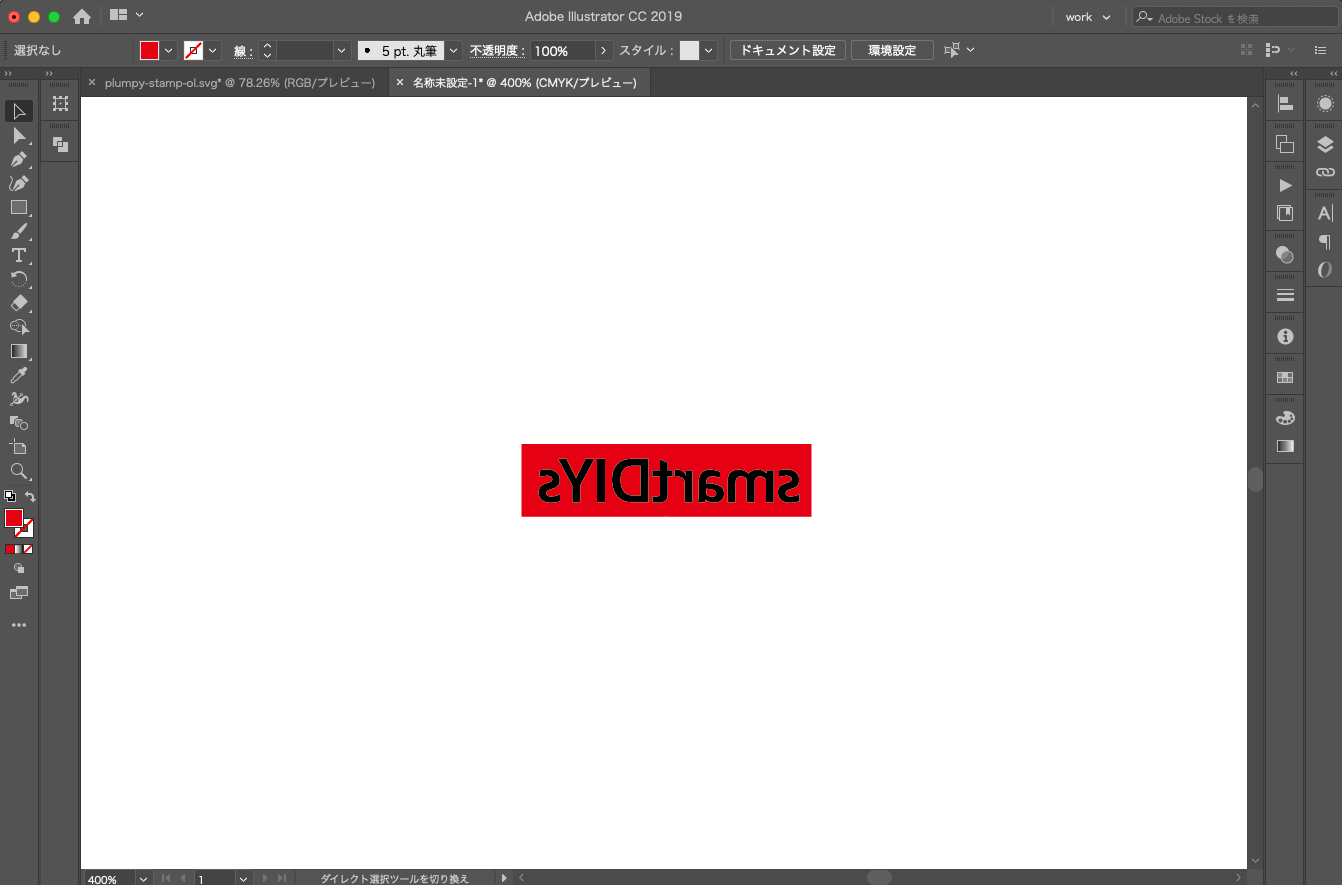Image resolution: width=1342 pixels, height=885 pixels.
Task: Click fill color box in toolbar
Action: click(x=14, y=517)
